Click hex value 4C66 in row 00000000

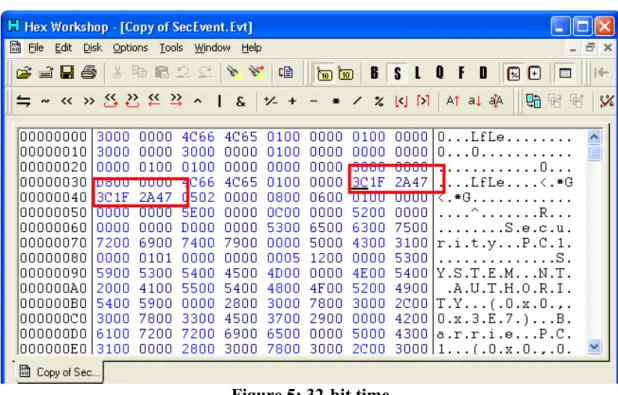pyautogui.click(x=198, y=136)
